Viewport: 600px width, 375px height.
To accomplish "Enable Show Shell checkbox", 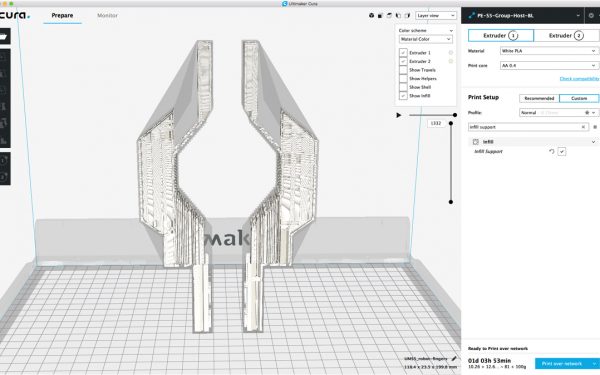I will pos(403,87).
